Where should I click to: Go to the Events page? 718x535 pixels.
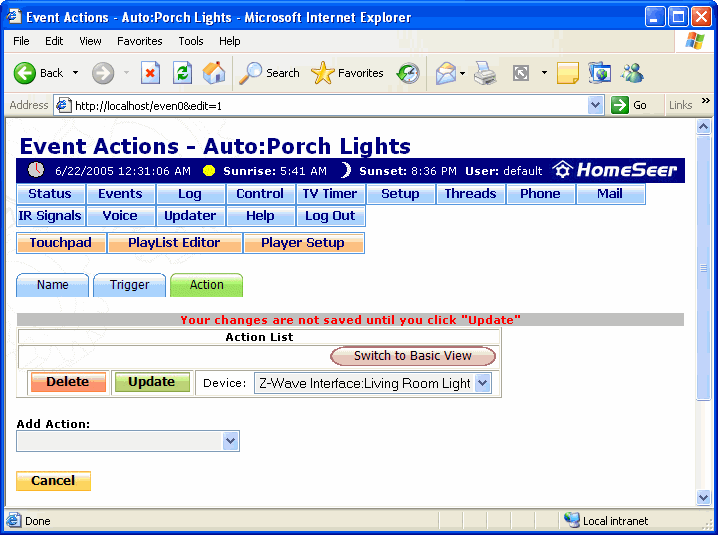(x=120, y=194)
